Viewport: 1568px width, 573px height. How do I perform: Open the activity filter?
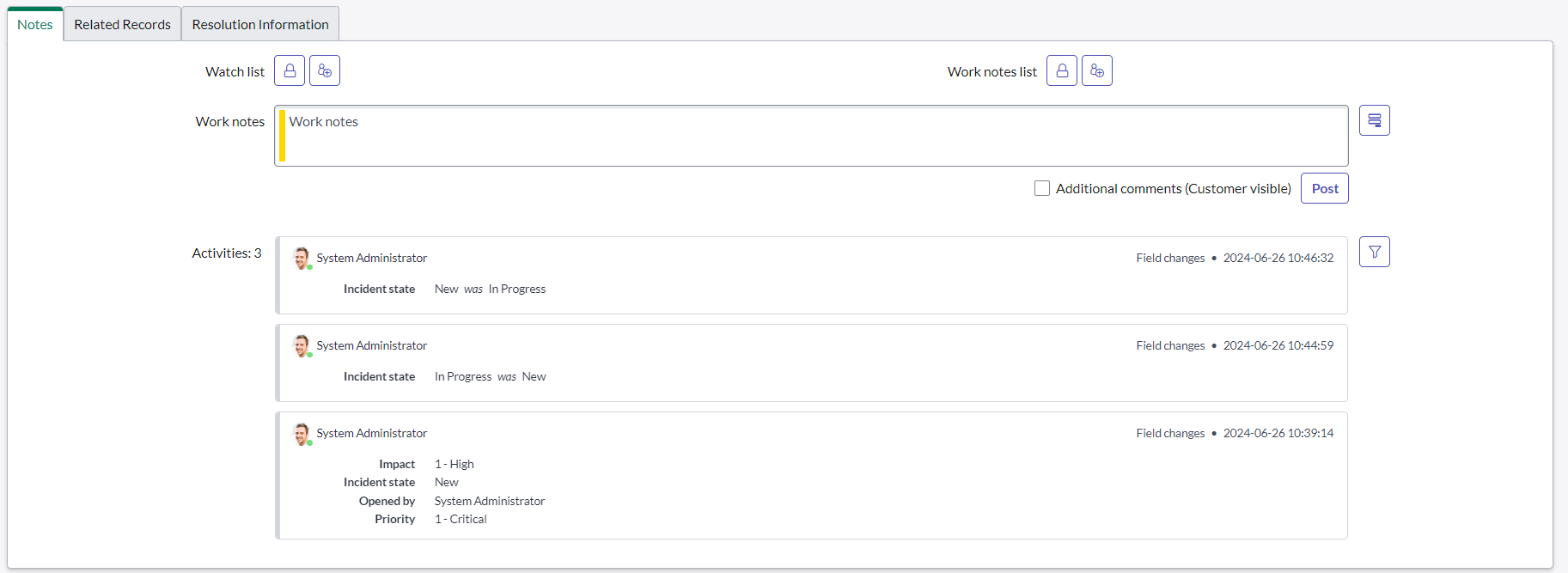click(x=1374, y=252)
